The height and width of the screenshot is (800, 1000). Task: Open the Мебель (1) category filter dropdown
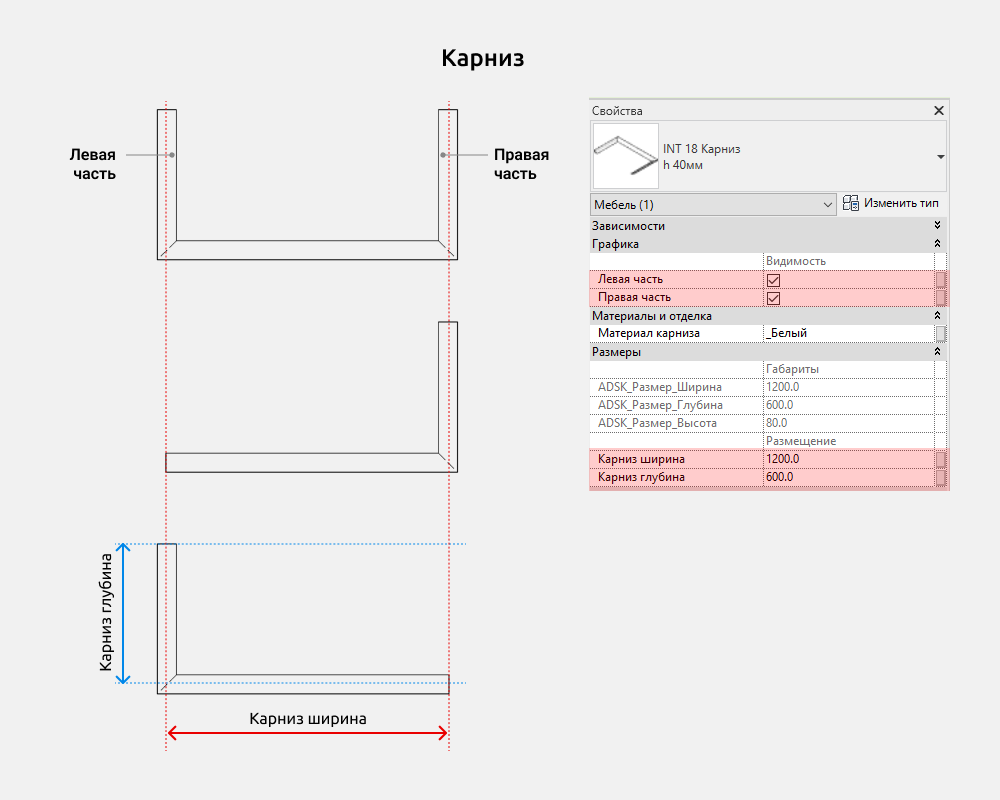pos(713,205)
